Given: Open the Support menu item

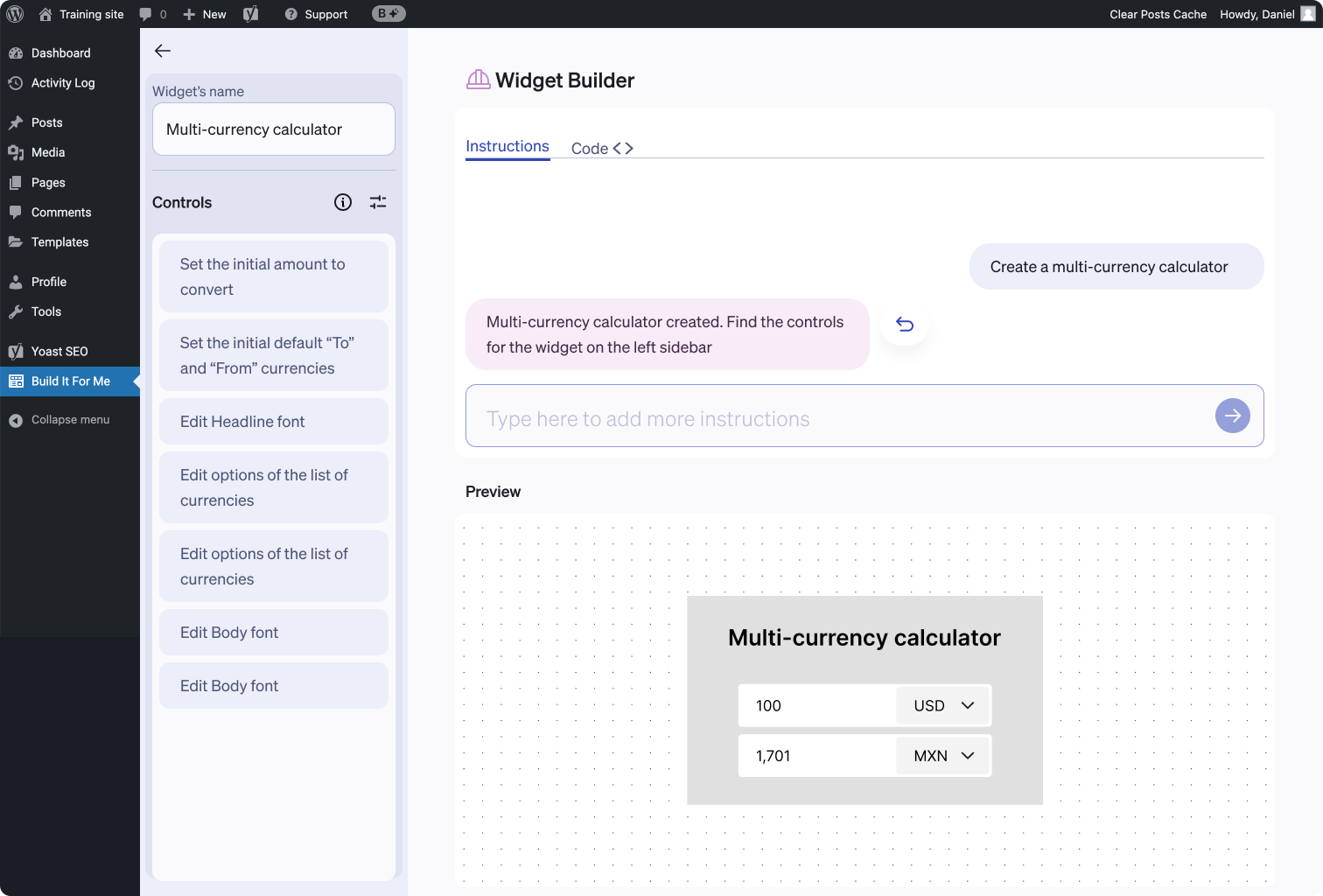Looking at the screenshot, I should (x=316, y=14).
